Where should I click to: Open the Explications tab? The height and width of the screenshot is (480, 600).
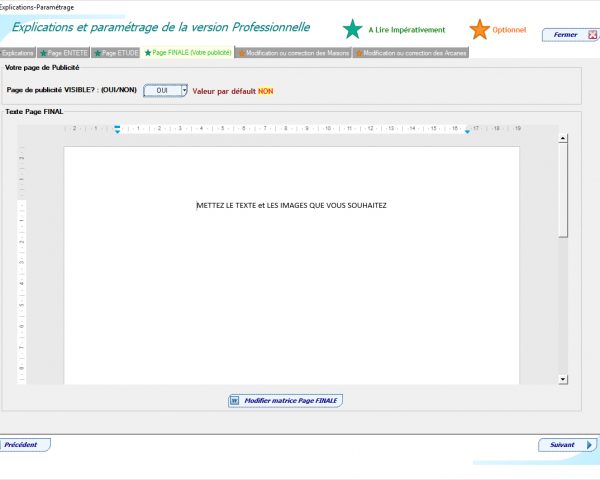pyautogui.click(x=18, y=53)
